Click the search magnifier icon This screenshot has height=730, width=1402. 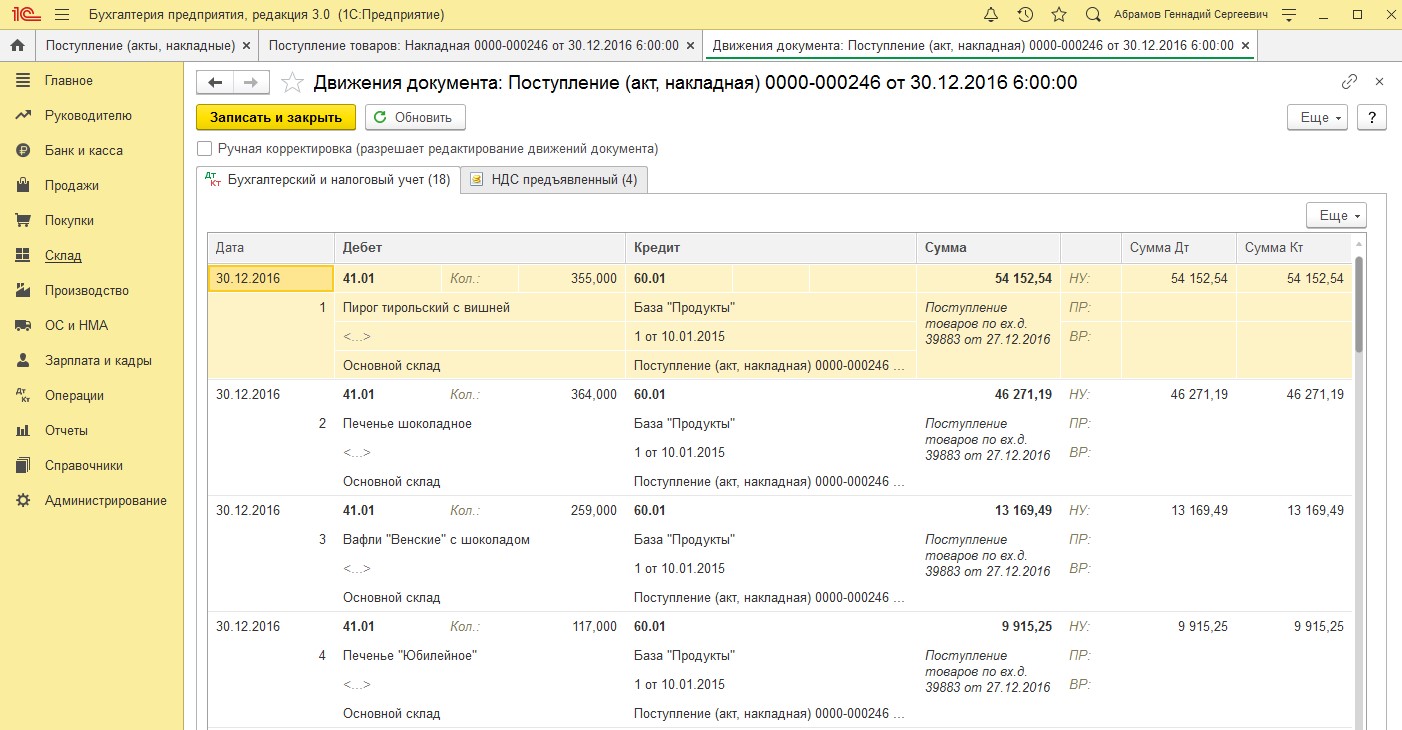click(1093, 15)
